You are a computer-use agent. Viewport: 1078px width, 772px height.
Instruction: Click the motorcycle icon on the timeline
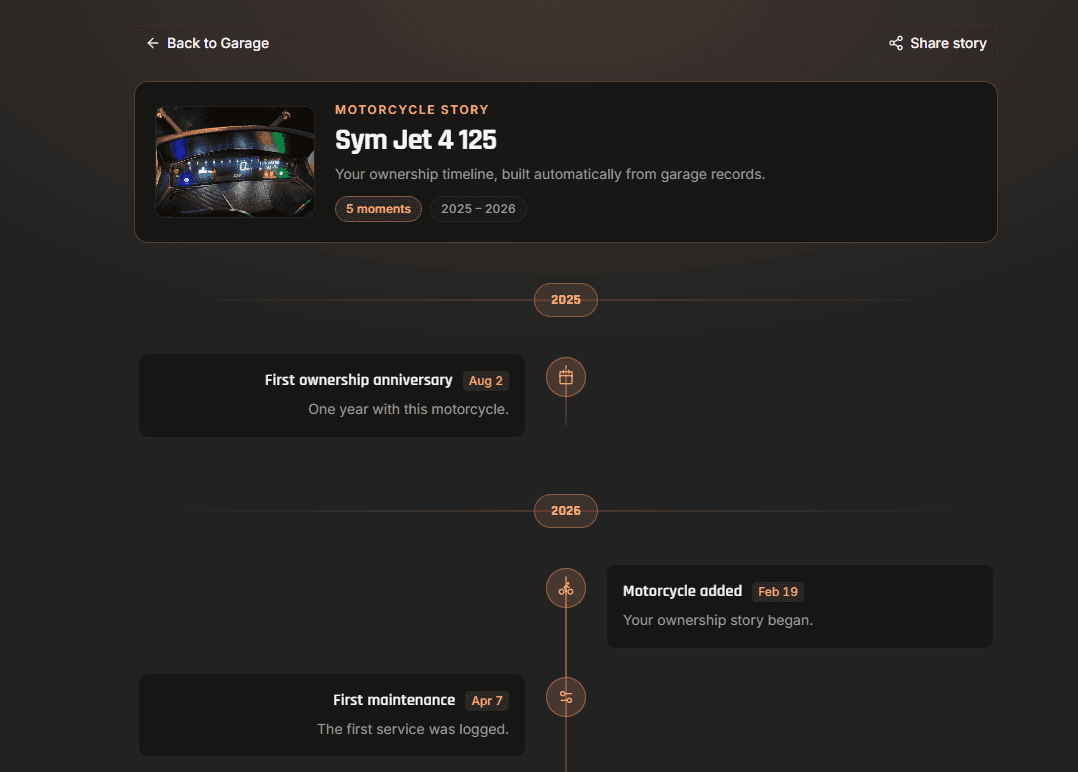[x=566, y=588]
